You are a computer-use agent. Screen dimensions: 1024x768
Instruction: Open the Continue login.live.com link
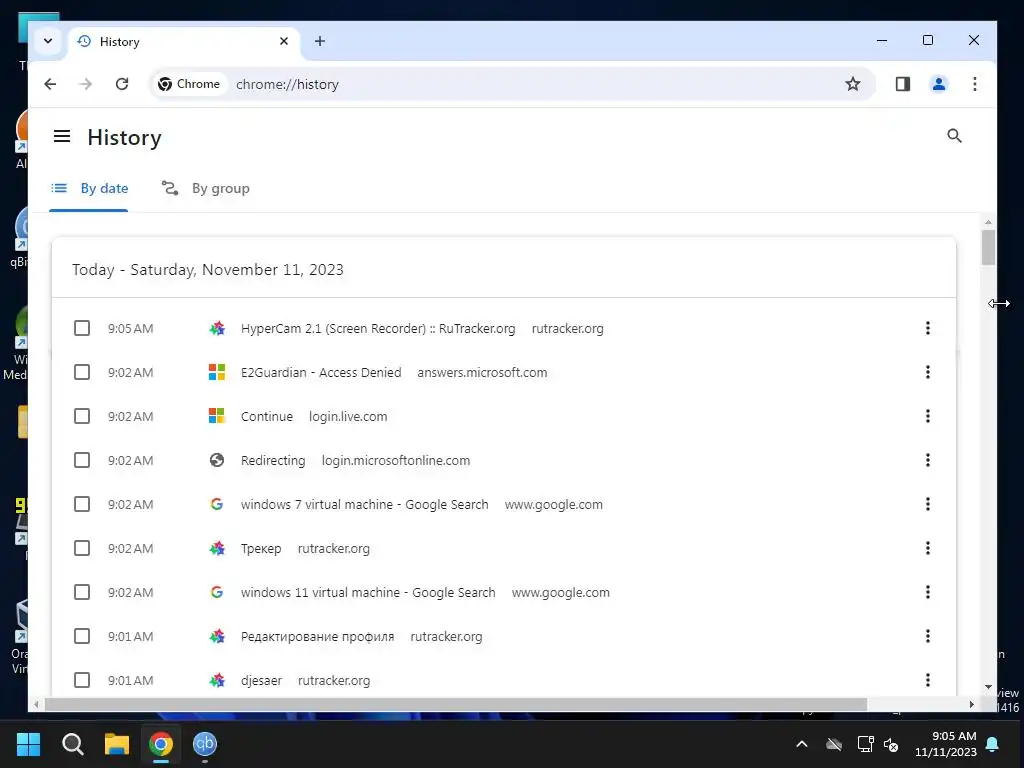point(267,416)
